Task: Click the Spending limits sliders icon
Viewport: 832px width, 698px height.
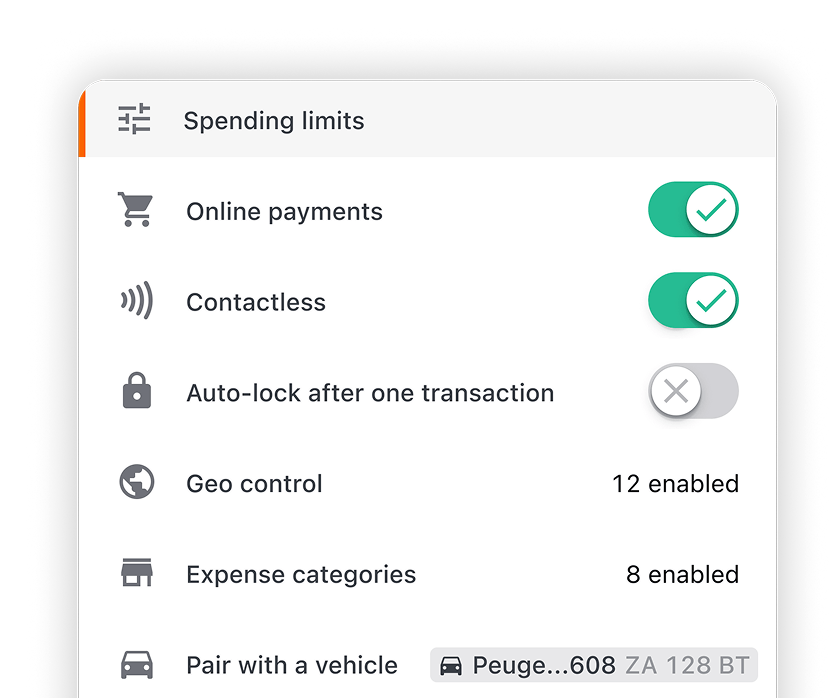Action: pyautogui.click(x=134, y=118)
